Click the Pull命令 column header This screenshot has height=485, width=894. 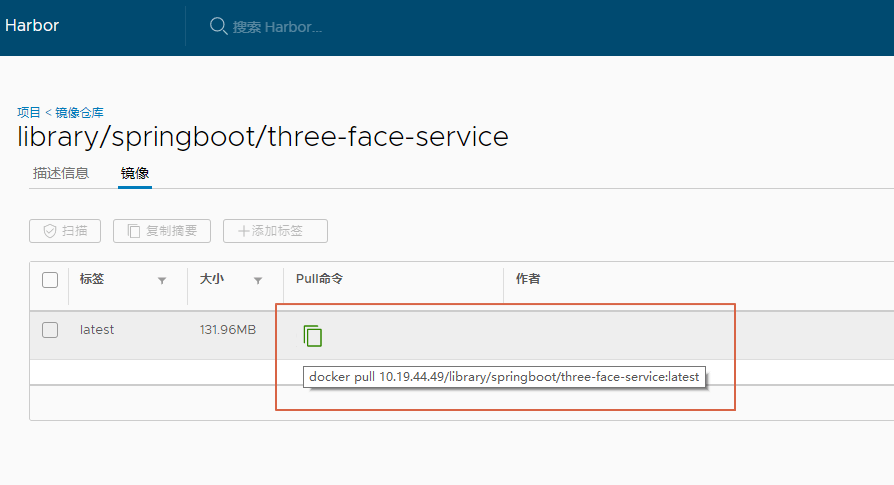[319, 279]
